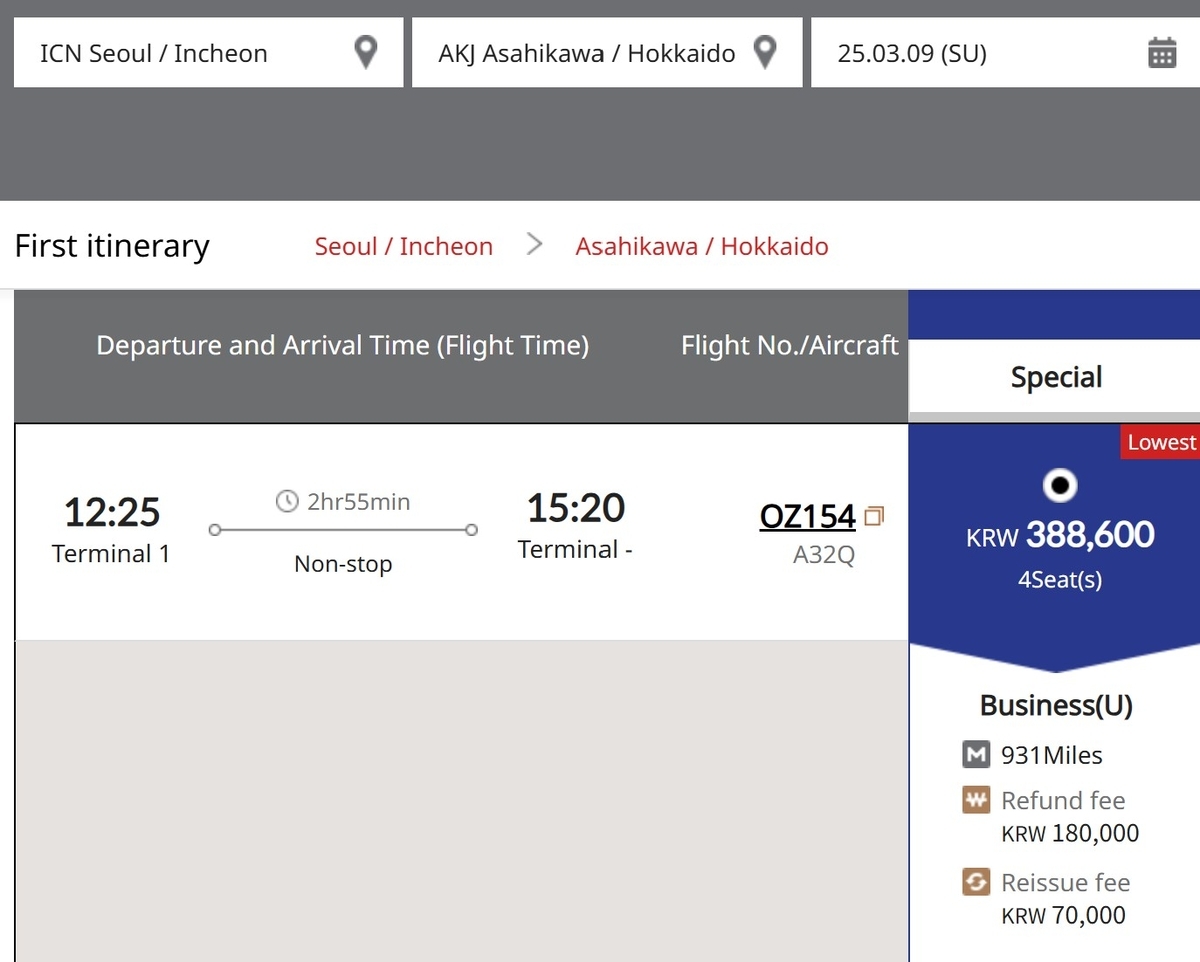Open the OZ154 flight number link

click(x=808, y=517)
